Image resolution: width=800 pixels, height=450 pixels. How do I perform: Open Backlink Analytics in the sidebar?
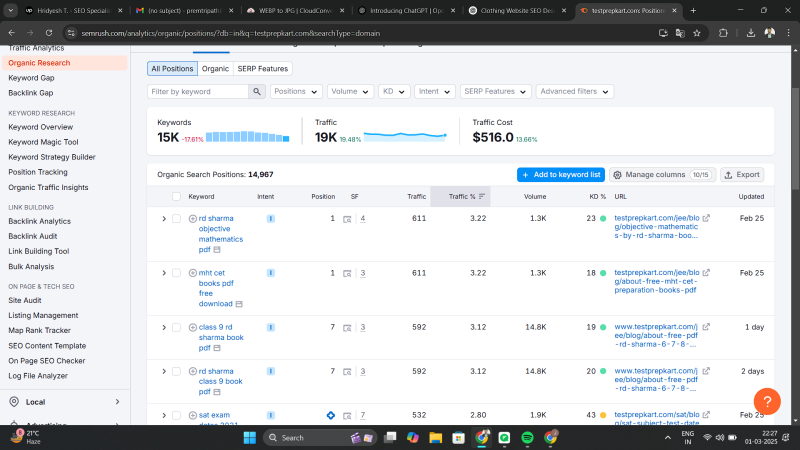coord(39,221)
